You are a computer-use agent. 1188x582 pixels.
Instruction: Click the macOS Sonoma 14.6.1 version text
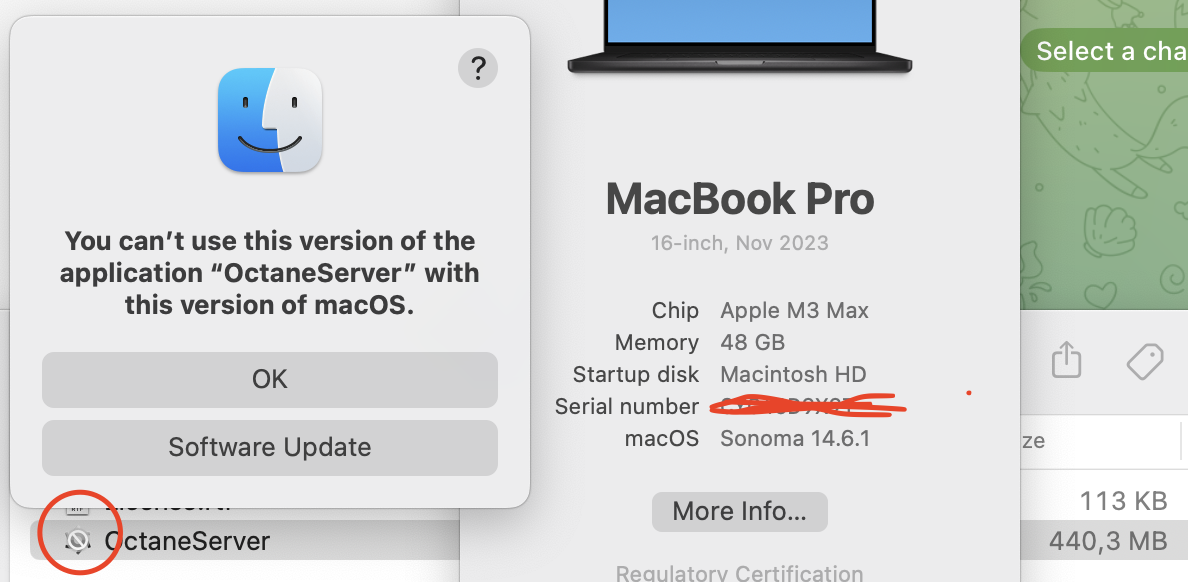click(x=795, y=438)
